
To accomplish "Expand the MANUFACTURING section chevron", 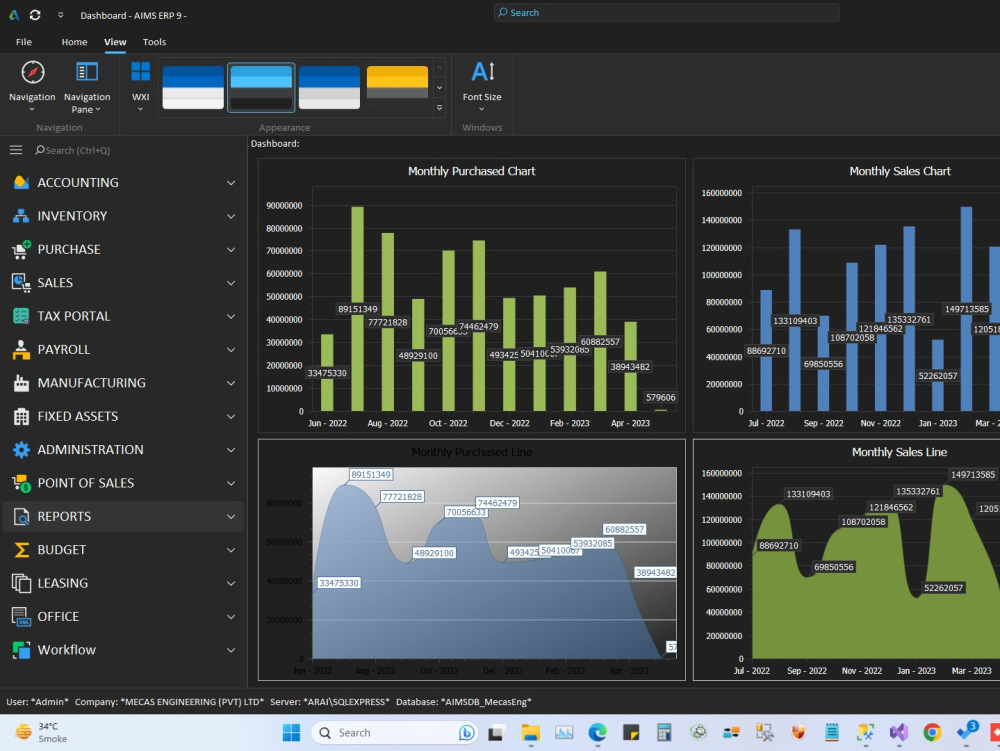I will [231, 383].
